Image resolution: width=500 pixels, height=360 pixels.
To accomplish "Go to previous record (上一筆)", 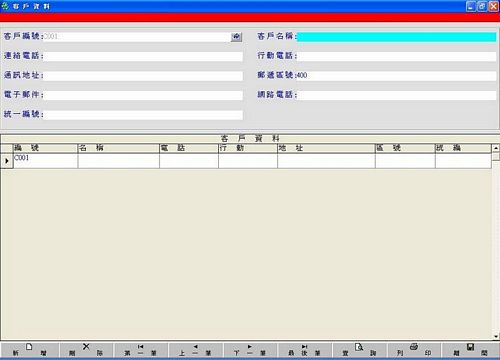I will 195,350.
